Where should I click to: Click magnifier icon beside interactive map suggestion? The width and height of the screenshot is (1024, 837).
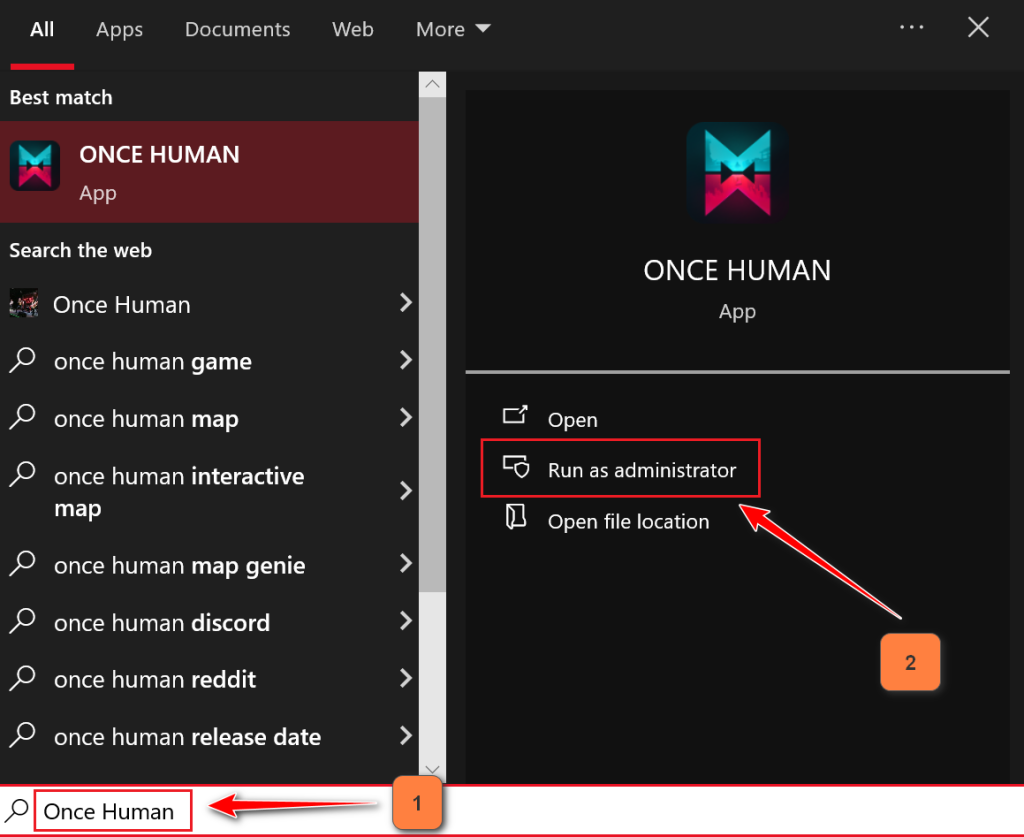(x=23, y=474)
